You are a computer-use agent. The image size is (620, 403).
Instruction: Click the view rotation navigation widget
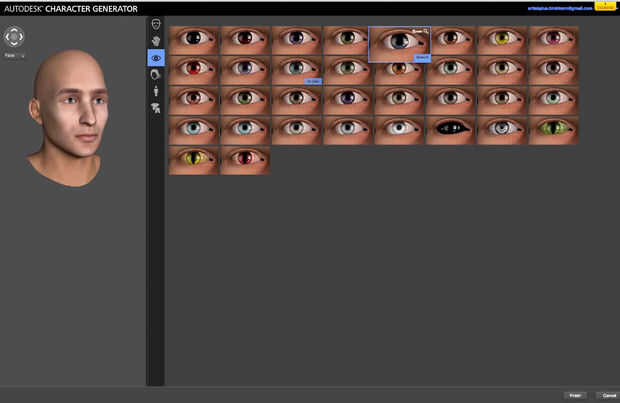[x=14, y=36]
